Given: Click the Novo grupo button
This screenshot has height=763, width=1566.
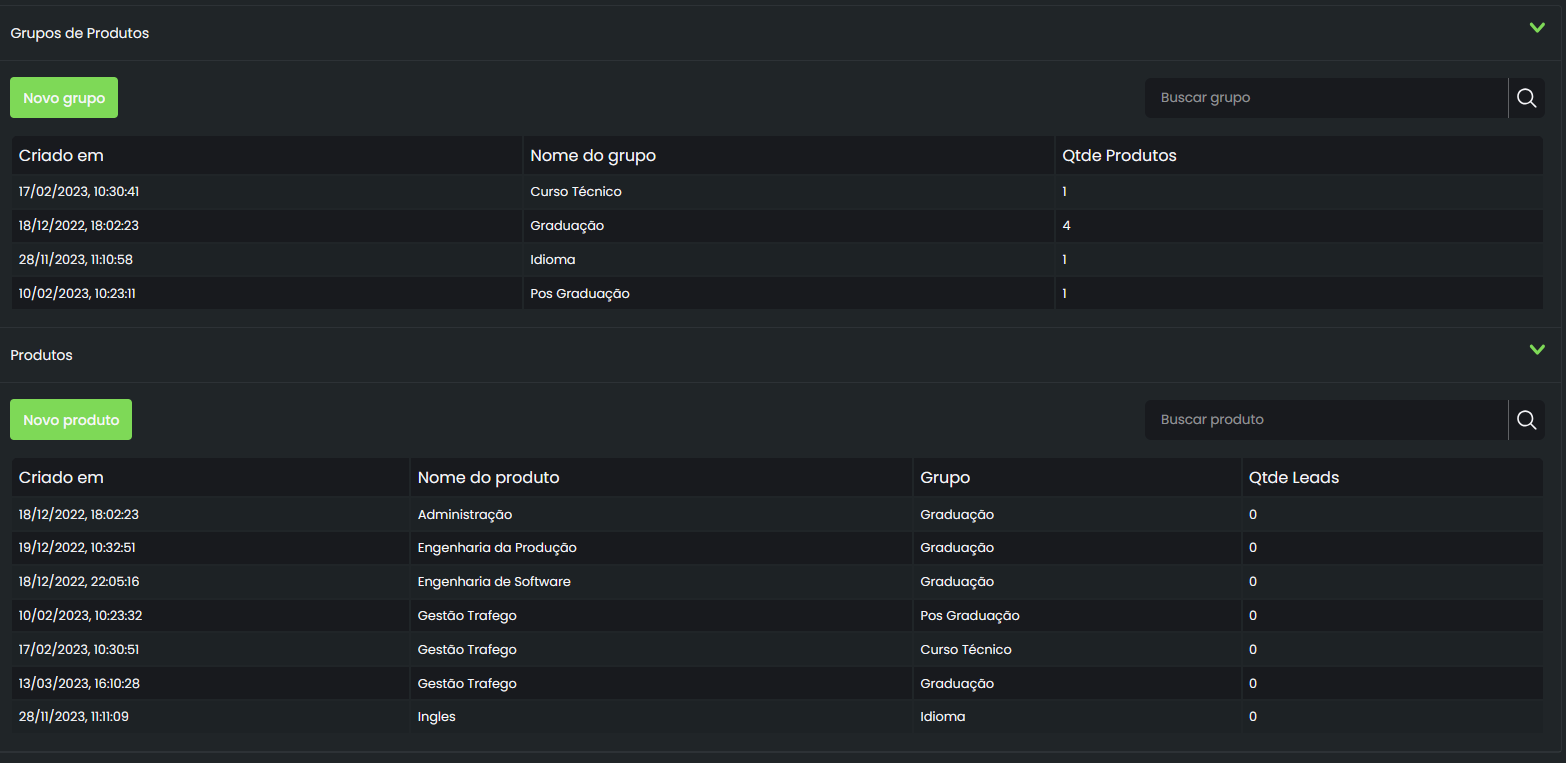Looking at the screenshot, I should pos(64,98).
